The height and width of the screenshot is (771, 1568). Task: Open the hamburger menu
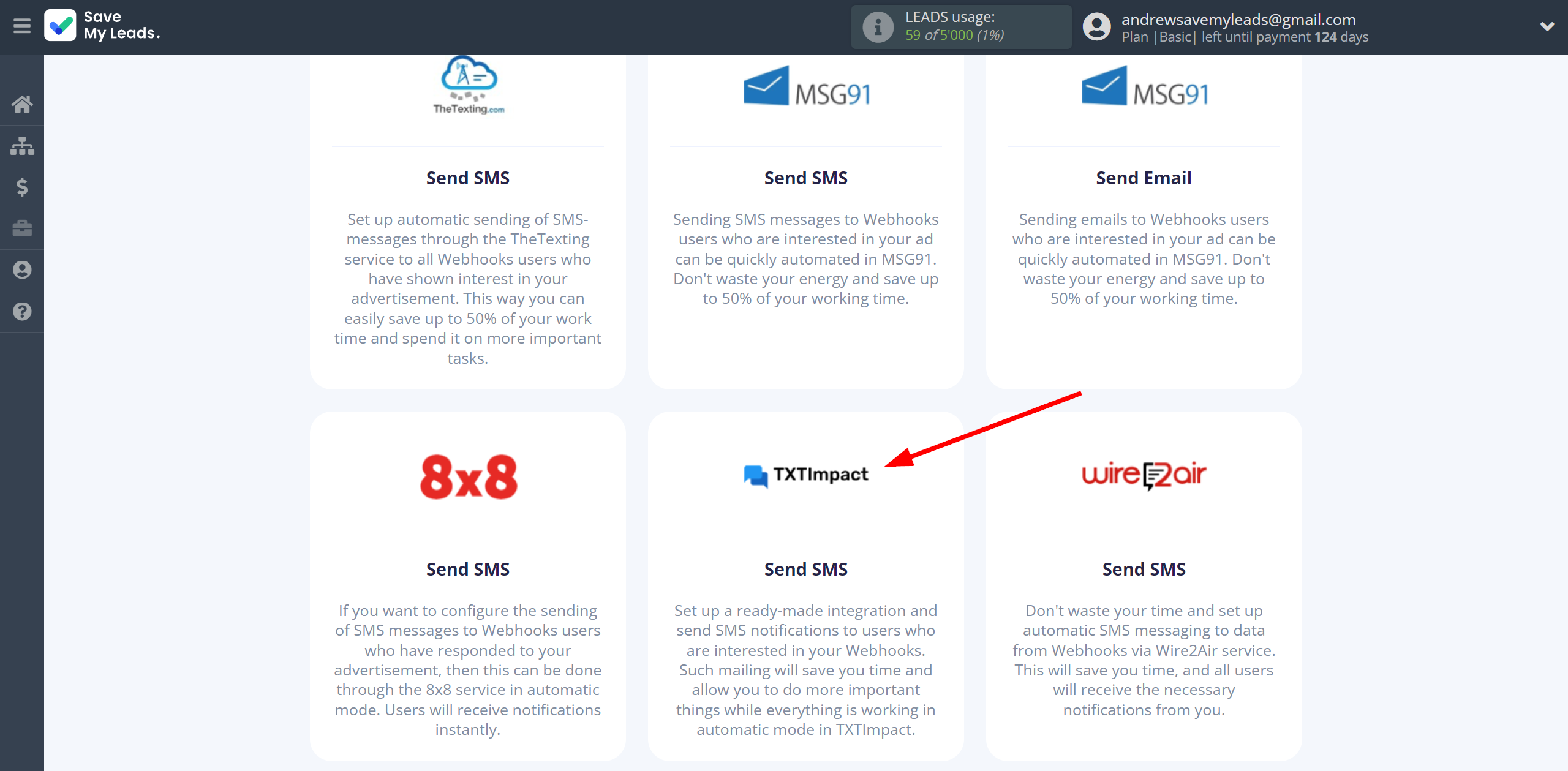(x=22, y=26)
